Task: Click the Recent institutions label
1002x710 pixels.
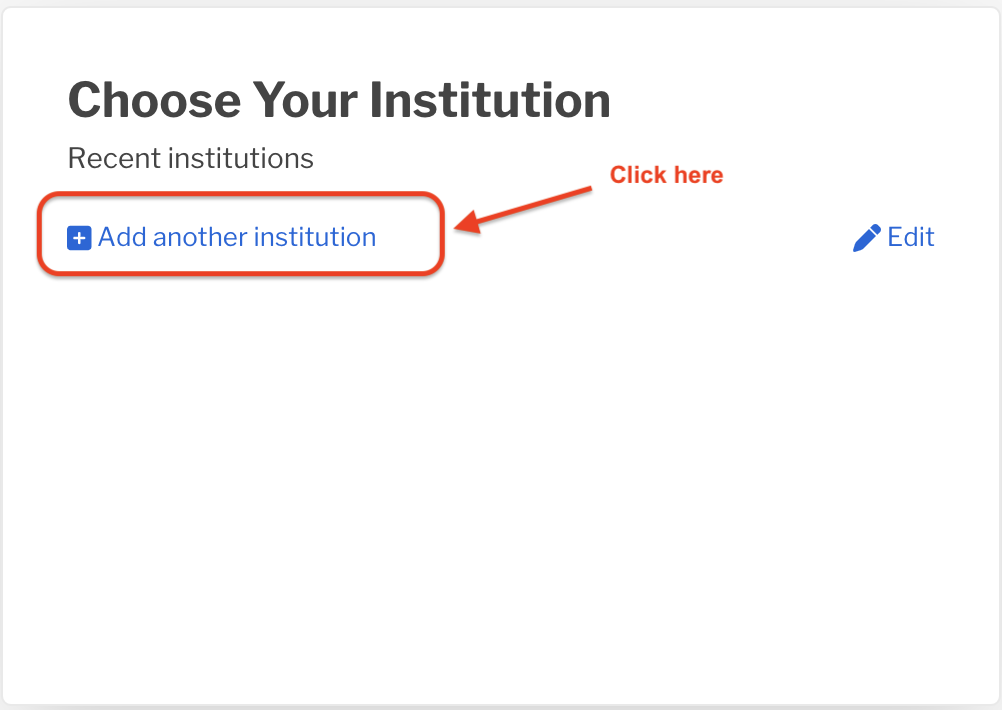Action: coord(190,158)
